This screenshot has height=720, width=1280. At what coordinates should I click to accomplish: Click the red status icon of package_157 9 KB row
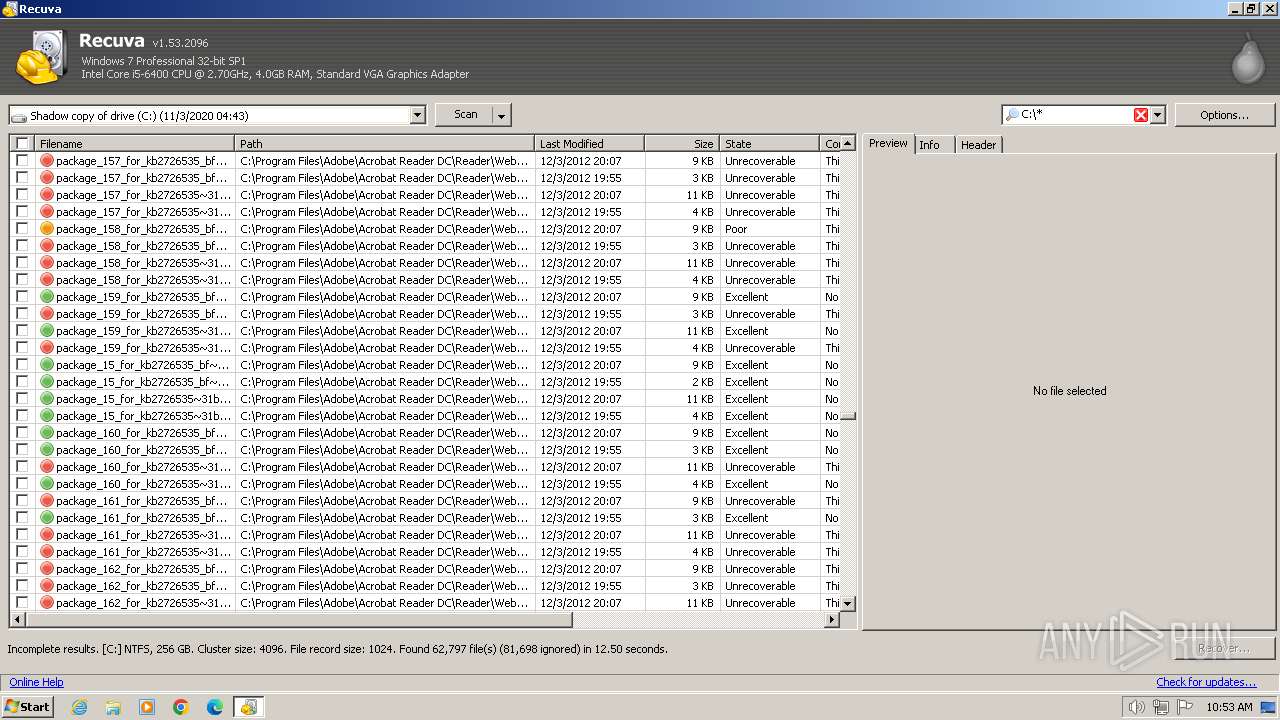point(46,161)
